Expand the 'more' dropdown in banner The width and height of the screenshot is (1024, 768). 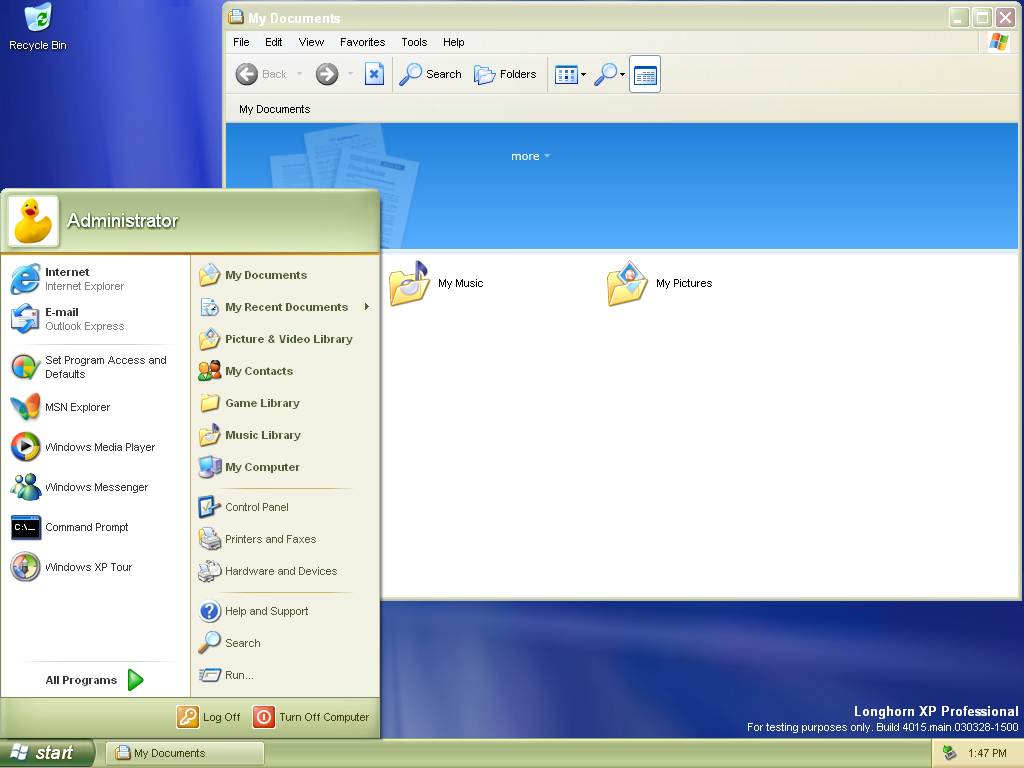(530, 156)
